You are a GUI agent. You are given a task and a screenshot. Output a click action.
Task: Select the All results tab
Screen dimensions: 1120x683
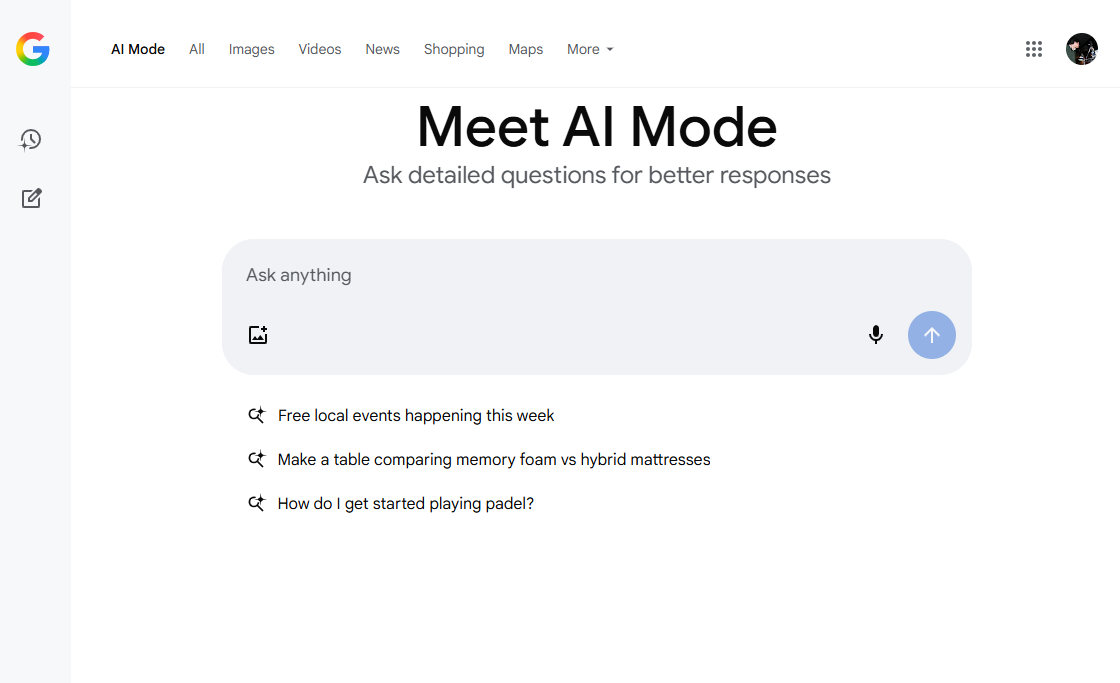point(196,49)
